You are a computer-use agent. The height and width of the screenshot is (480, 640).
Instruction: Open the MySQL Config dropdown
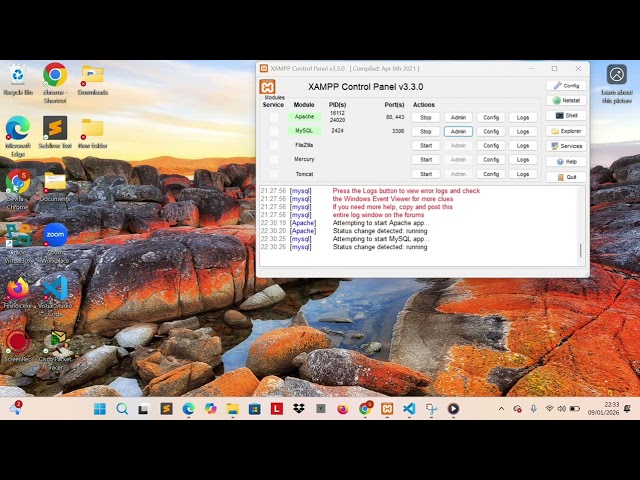490,131
